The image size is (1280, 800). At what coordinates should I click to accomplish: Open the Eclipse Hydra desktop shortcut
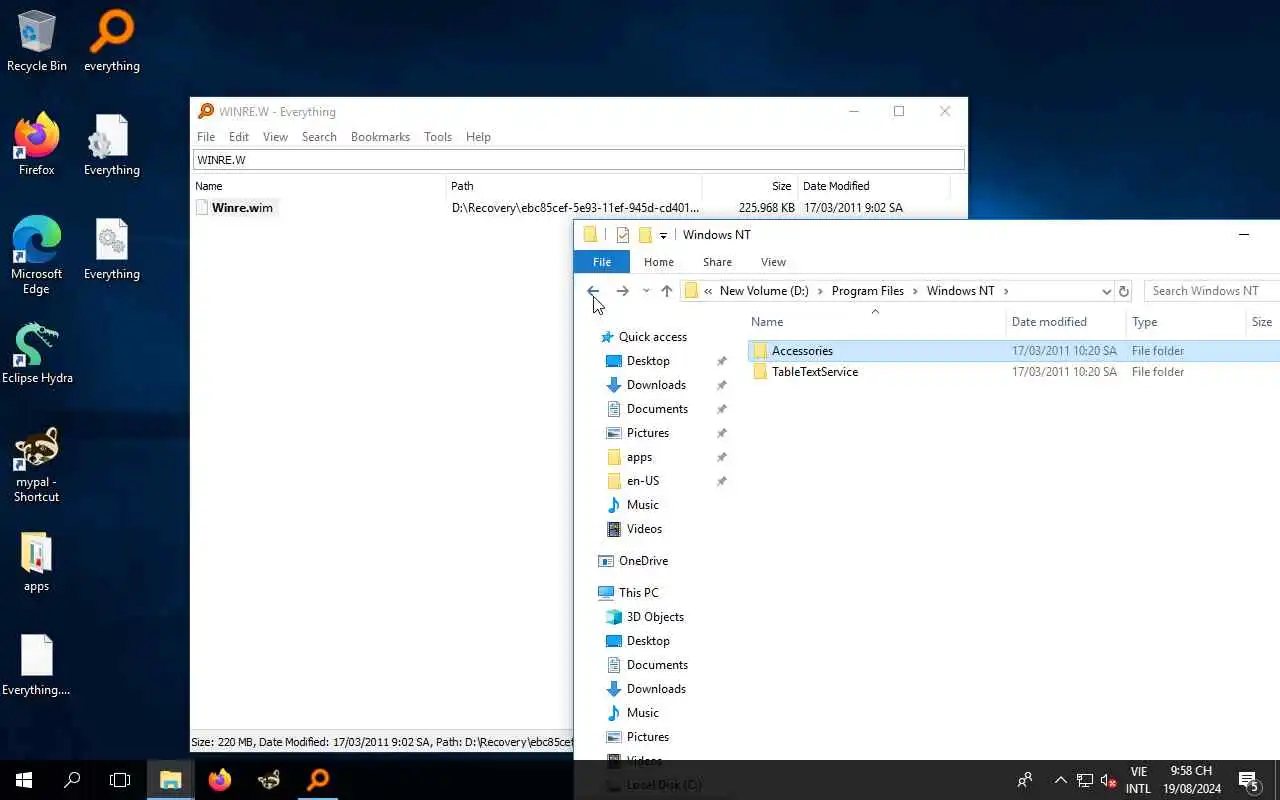point(37,353)
